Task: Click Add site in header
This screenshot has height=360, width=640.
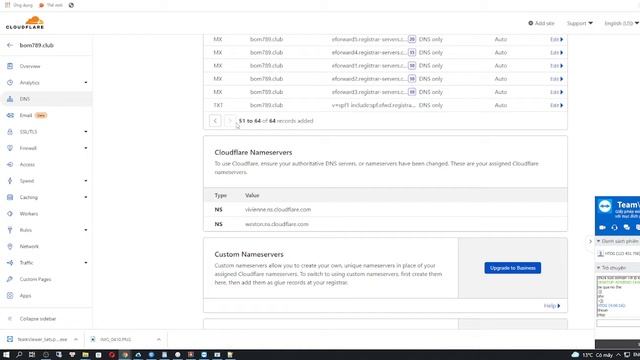Action: coord(541,23)
